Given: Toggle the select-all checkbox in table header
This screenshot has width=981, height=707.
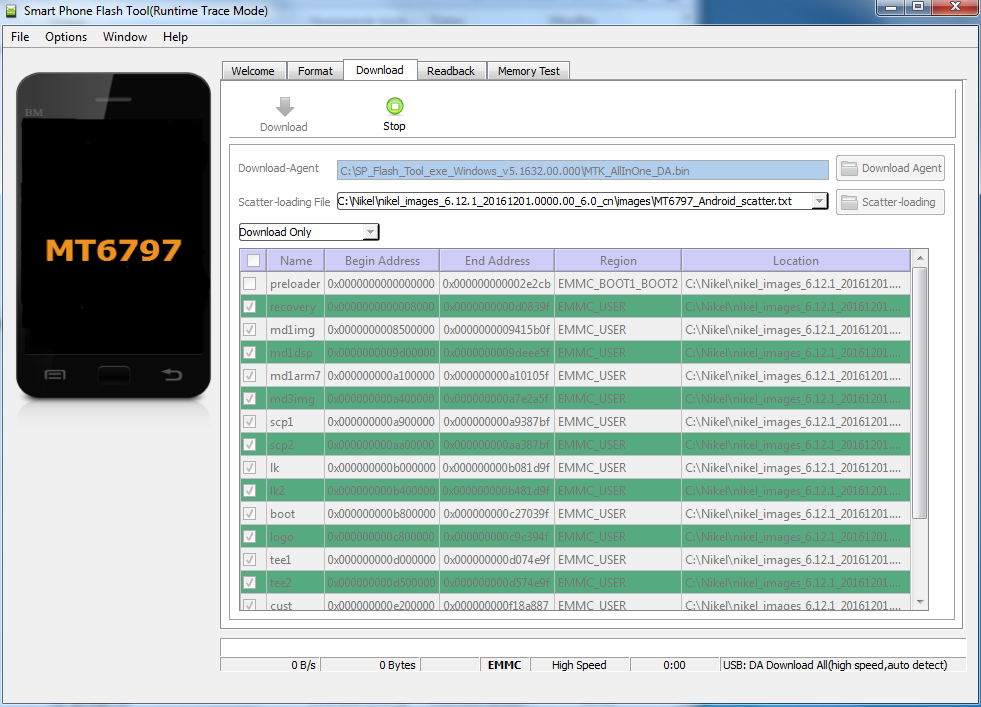Looking at the screenshot, I should tap(253, 261).
